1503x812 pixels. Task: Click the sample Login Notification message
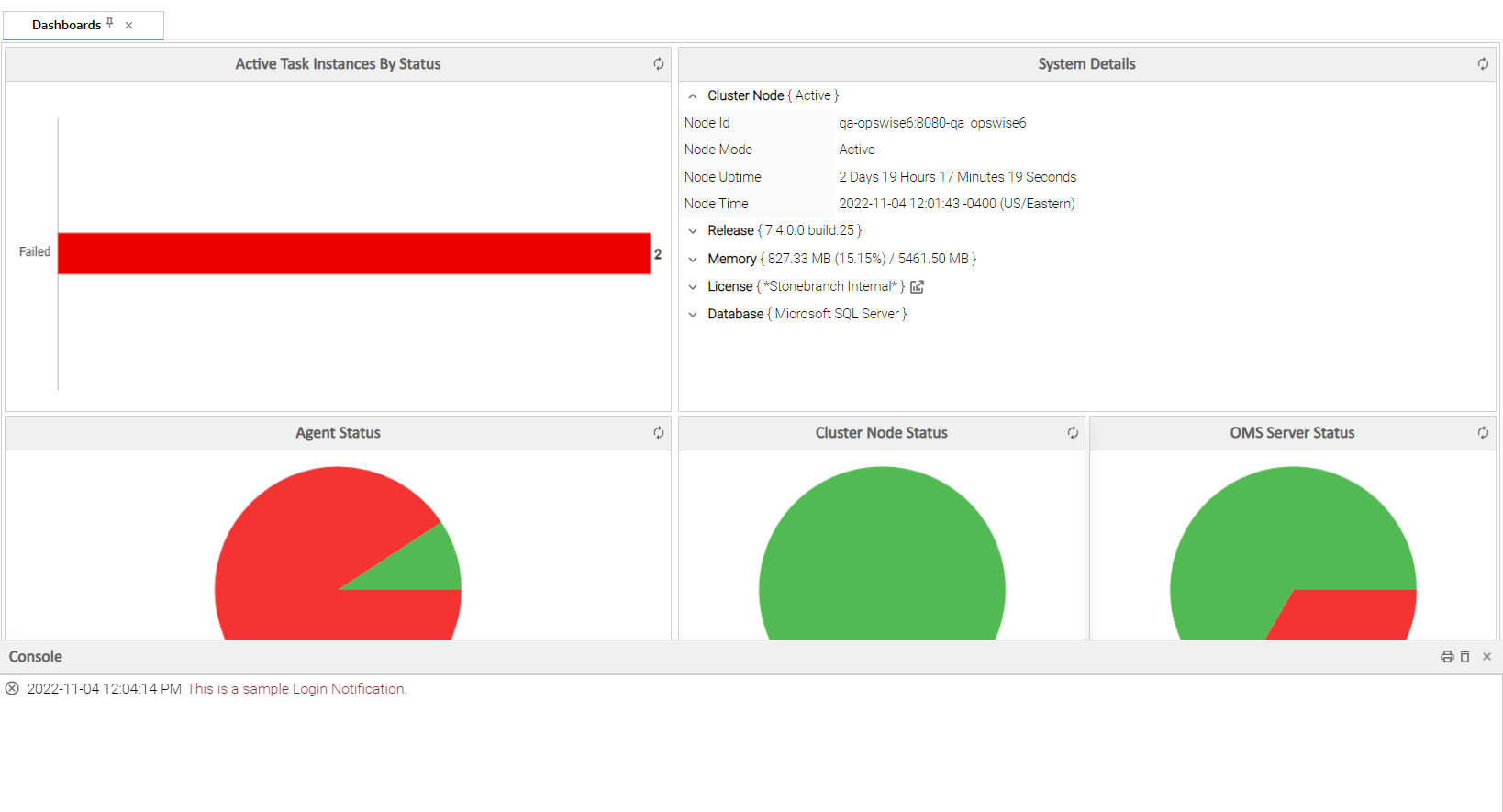pos(296,689)
